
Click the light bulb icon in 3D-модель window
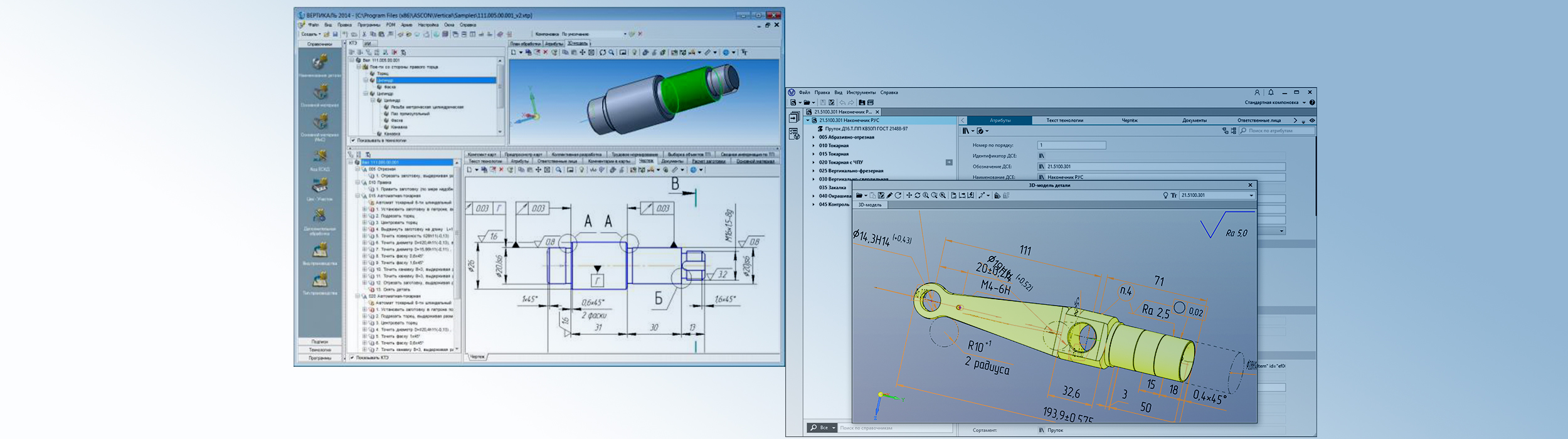pos(1165,196)
